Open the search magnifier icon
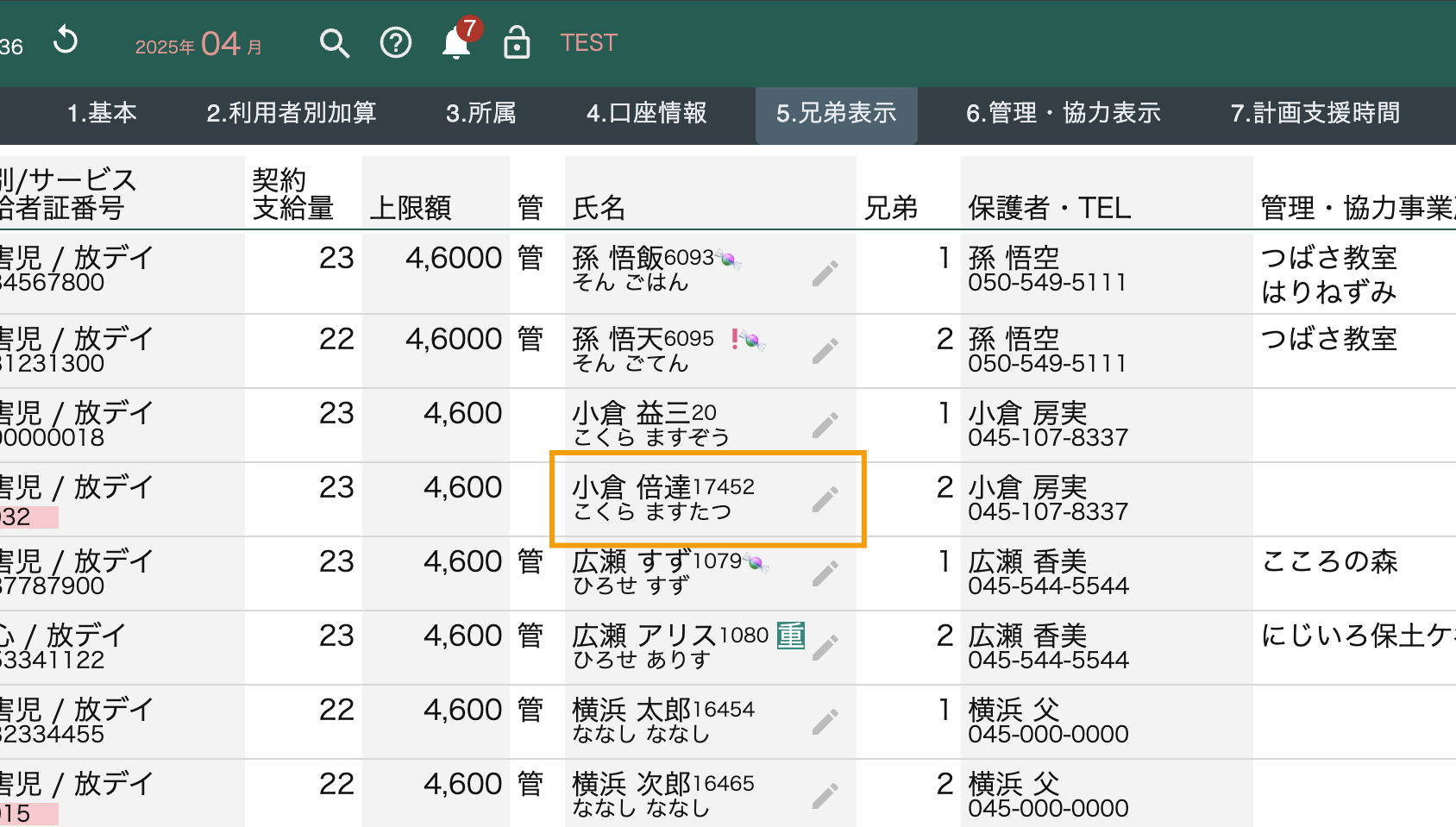Screen dimensions: 1456x827 [x=334, y=42]
